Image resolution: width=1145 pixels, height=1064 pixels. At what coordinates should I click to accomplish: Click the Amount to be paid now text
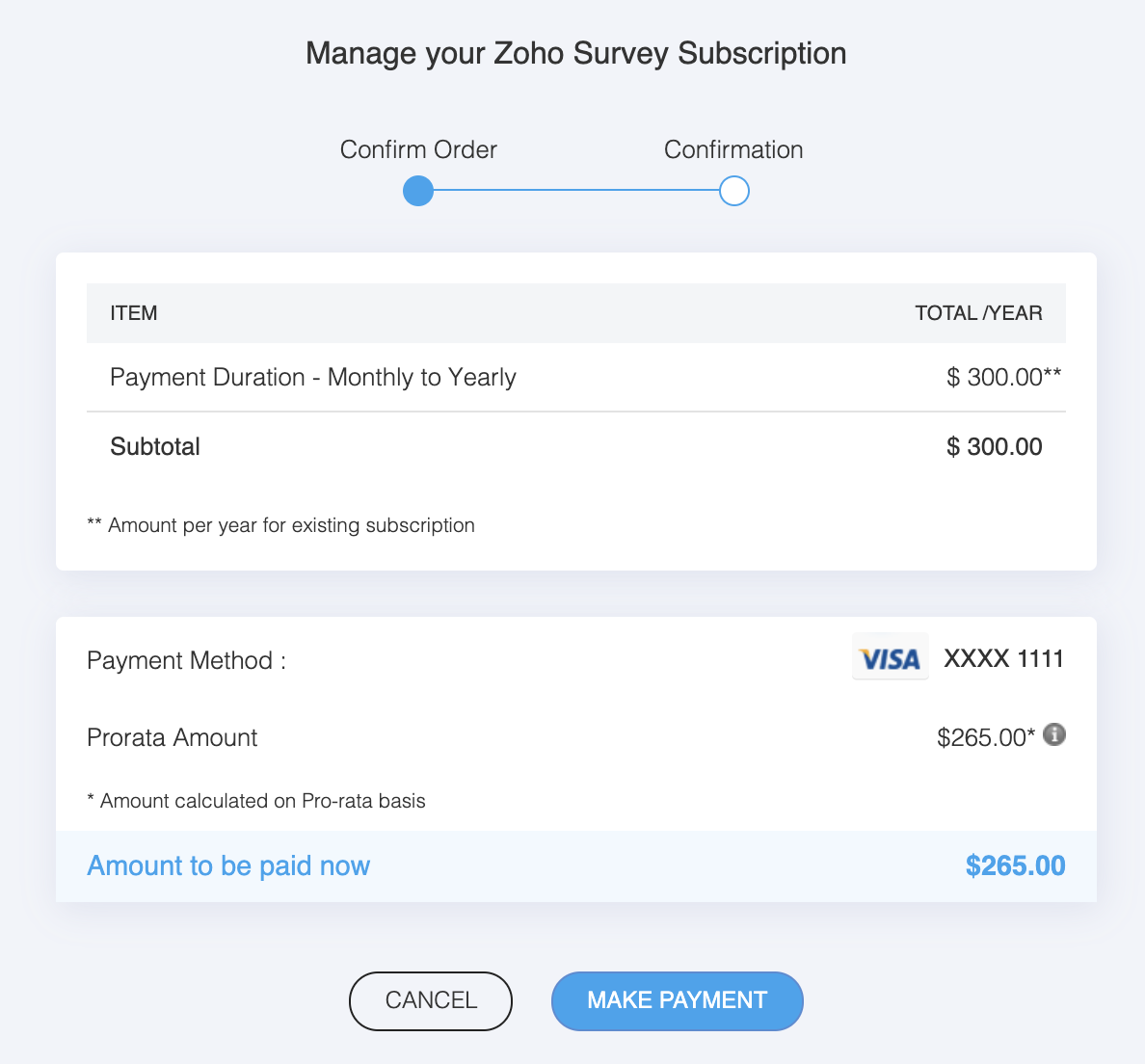228,866
